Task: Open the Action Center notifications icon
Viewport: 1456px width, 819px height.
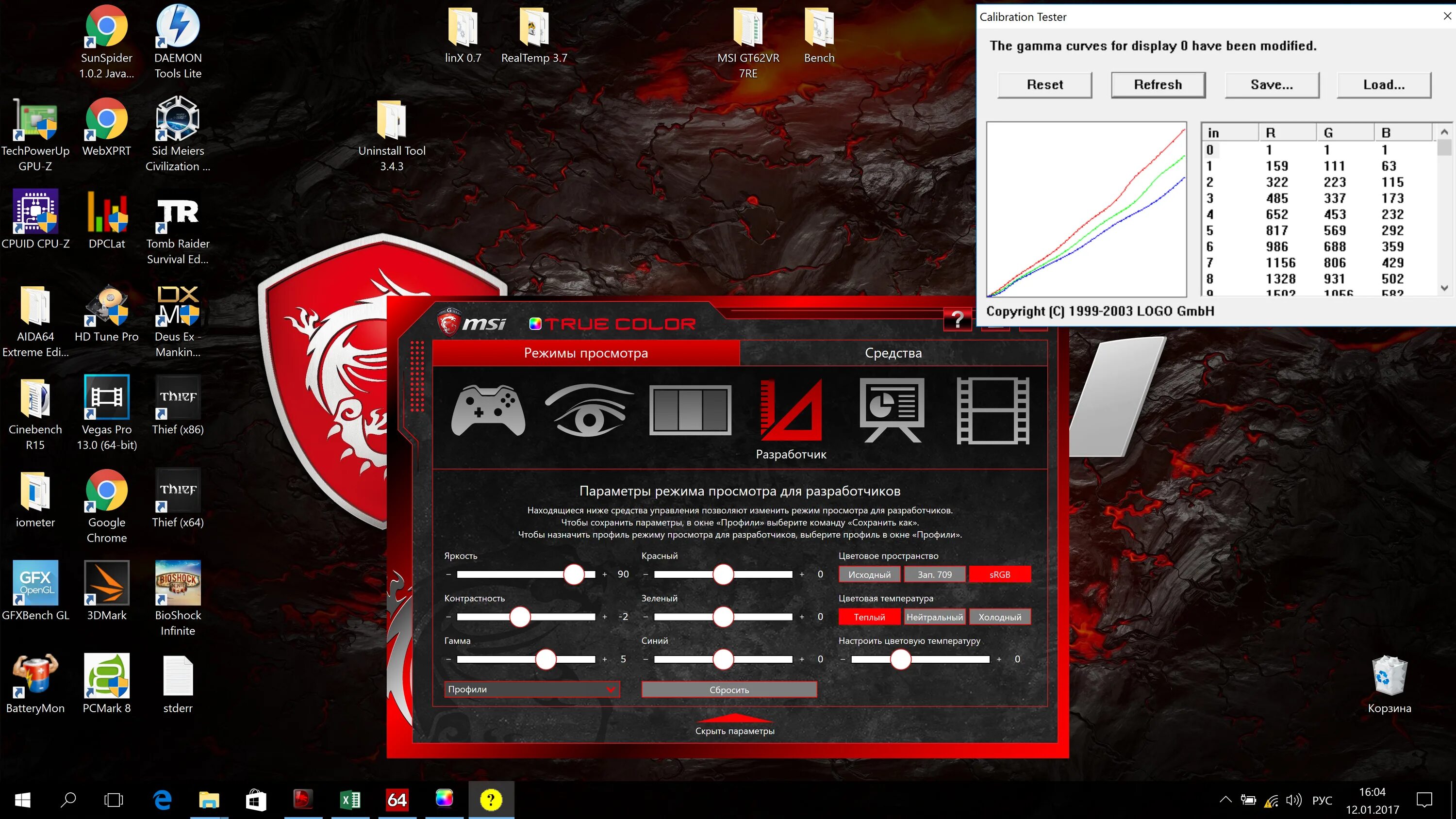Action: [1424, 799]
